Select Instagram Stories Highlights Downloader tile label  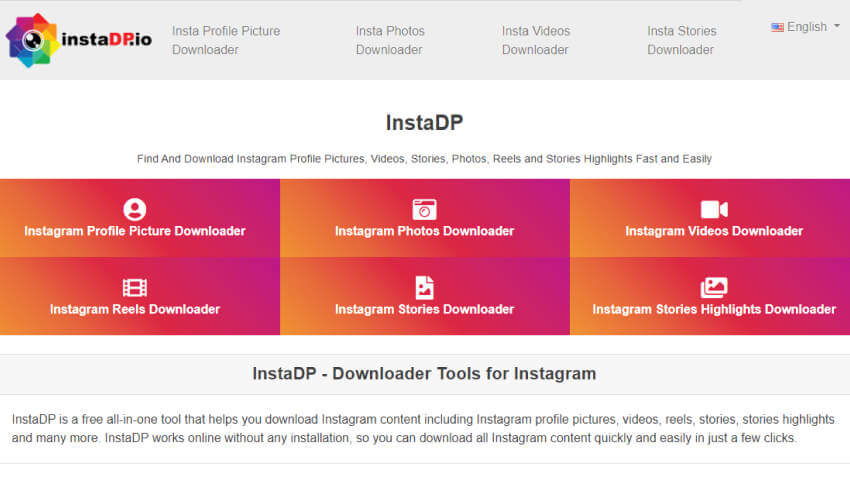click(714, 309)
